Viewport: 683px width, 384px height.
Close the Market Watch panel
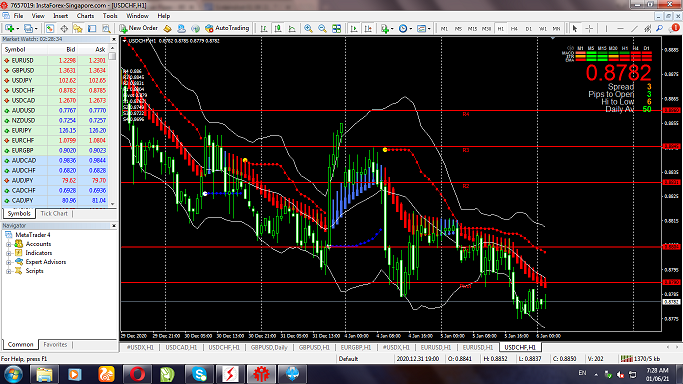point(114,39)
